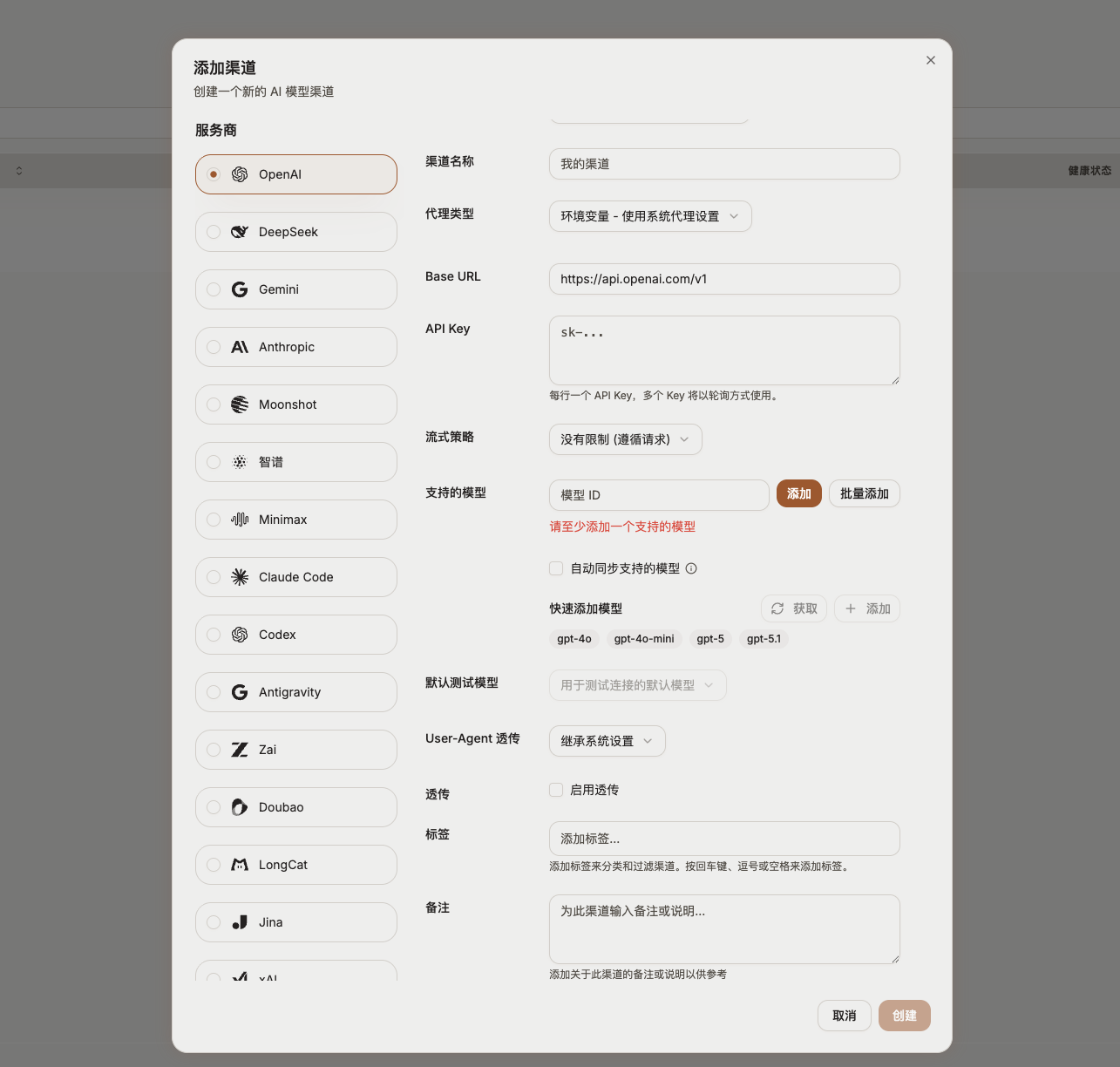Click the 健康状态 column header in background

pos(1089,171)
